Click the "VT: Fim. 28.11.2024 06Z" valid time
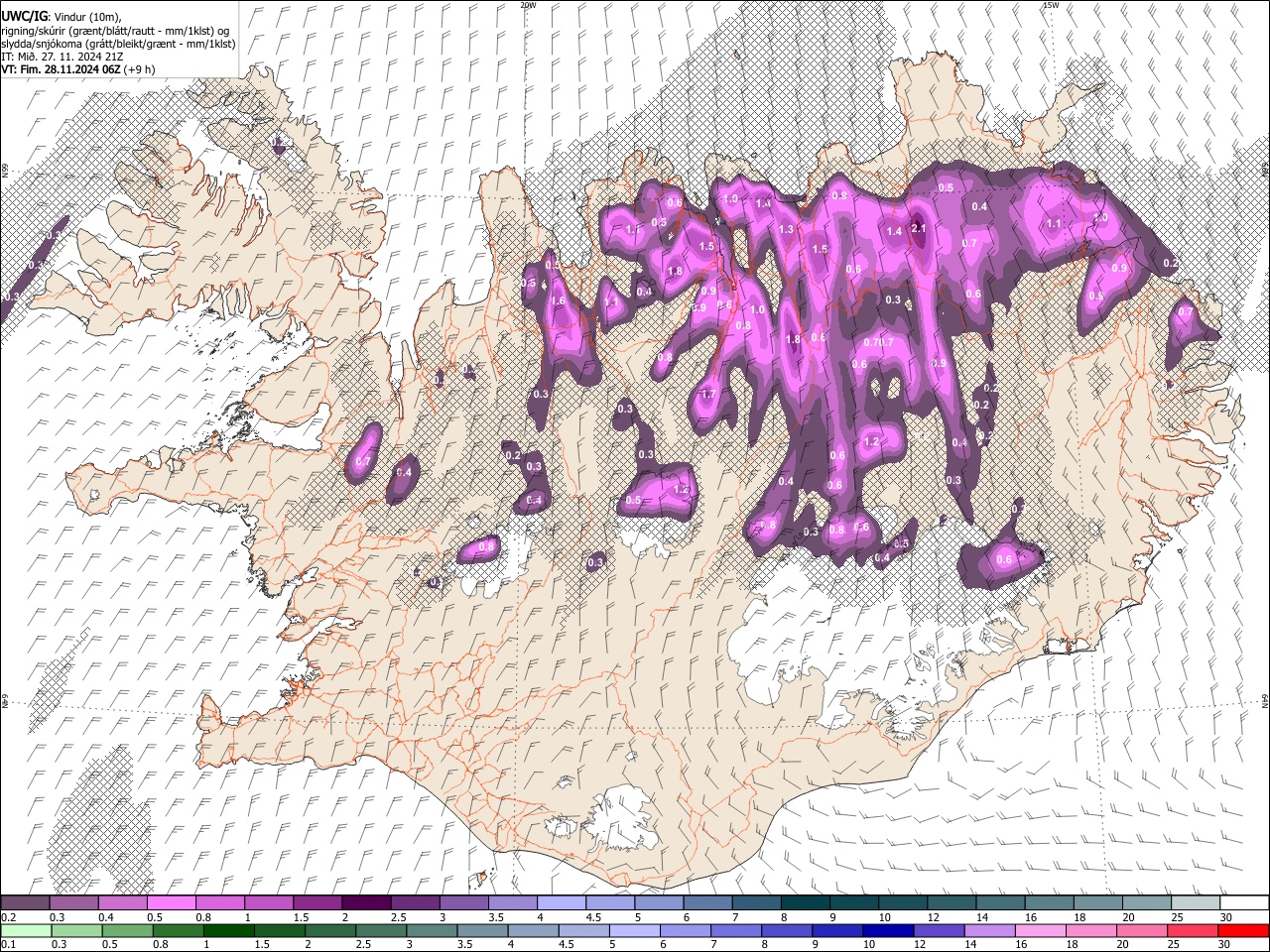 (x=62, y=69)
